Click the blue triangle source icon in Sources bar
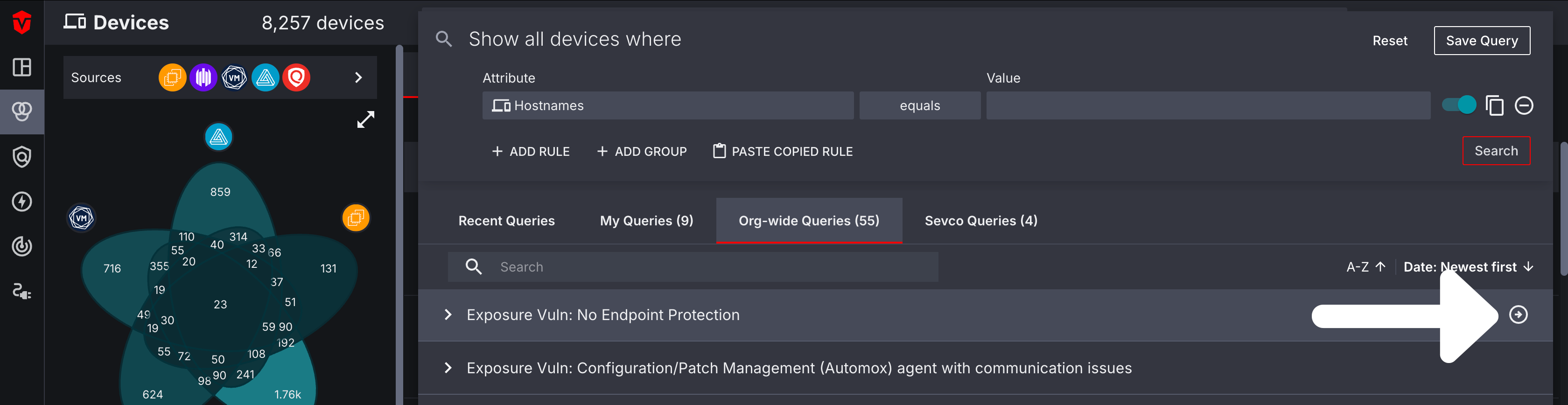 pyautogui.click(x=266, y=77)
